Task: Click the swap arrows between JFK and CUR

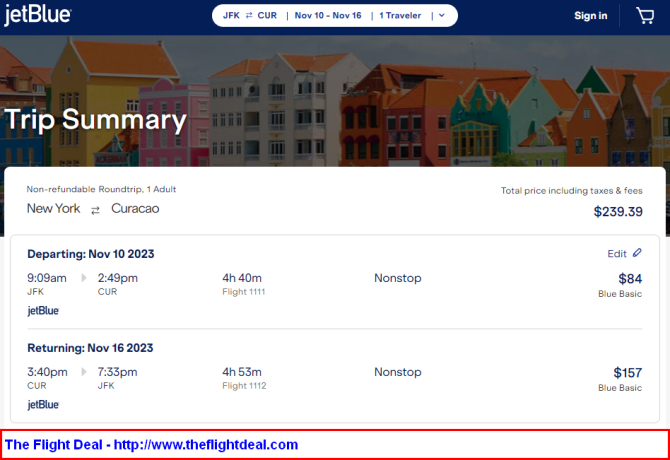Action: coord(249,15)
